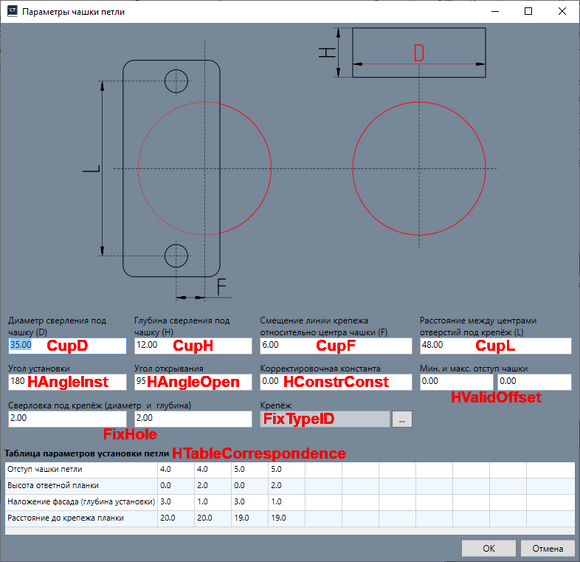This screenshot has width=580, height=562.
Task: Minimize the dialog window
Action: click(x=495, y=11)
